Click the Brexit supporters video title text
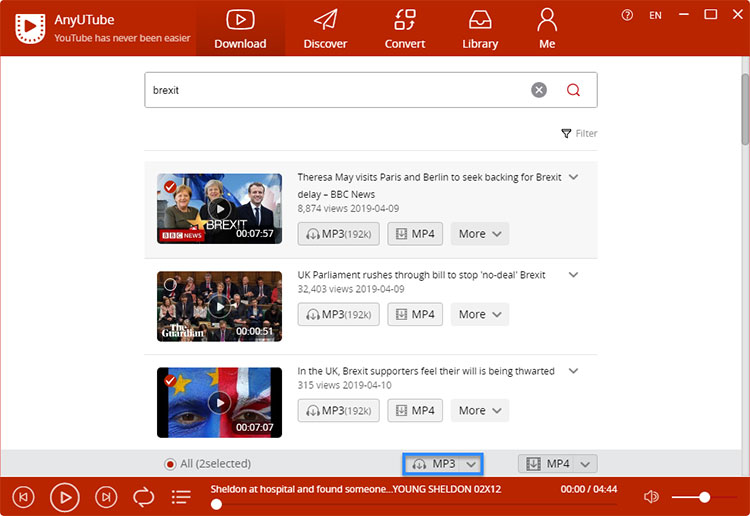This screenshot has width=750, height=516. tap(426, 371)
